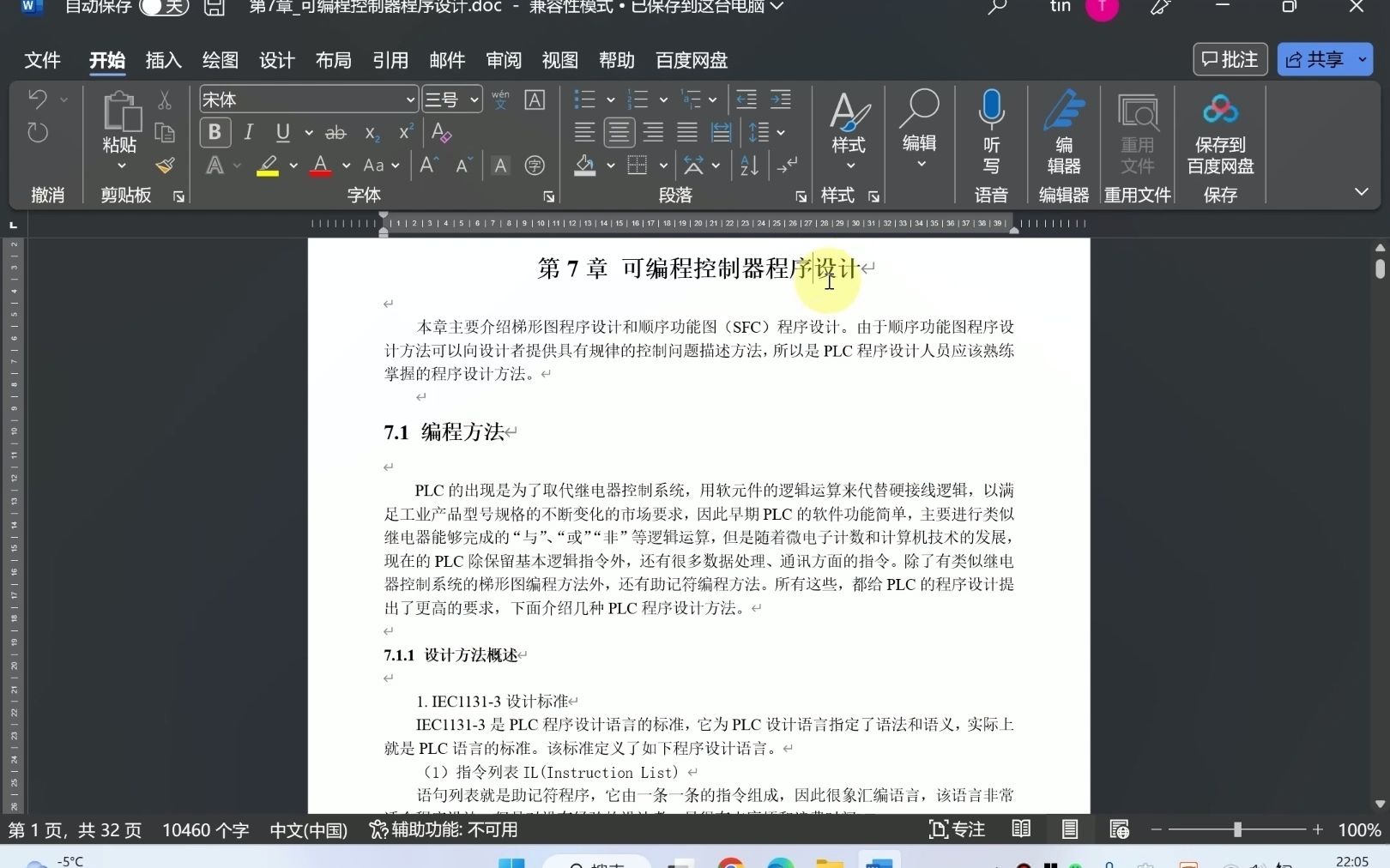Click the zoom slider handle
This screenshot has width=1390, height=868.
[1237, 829]
